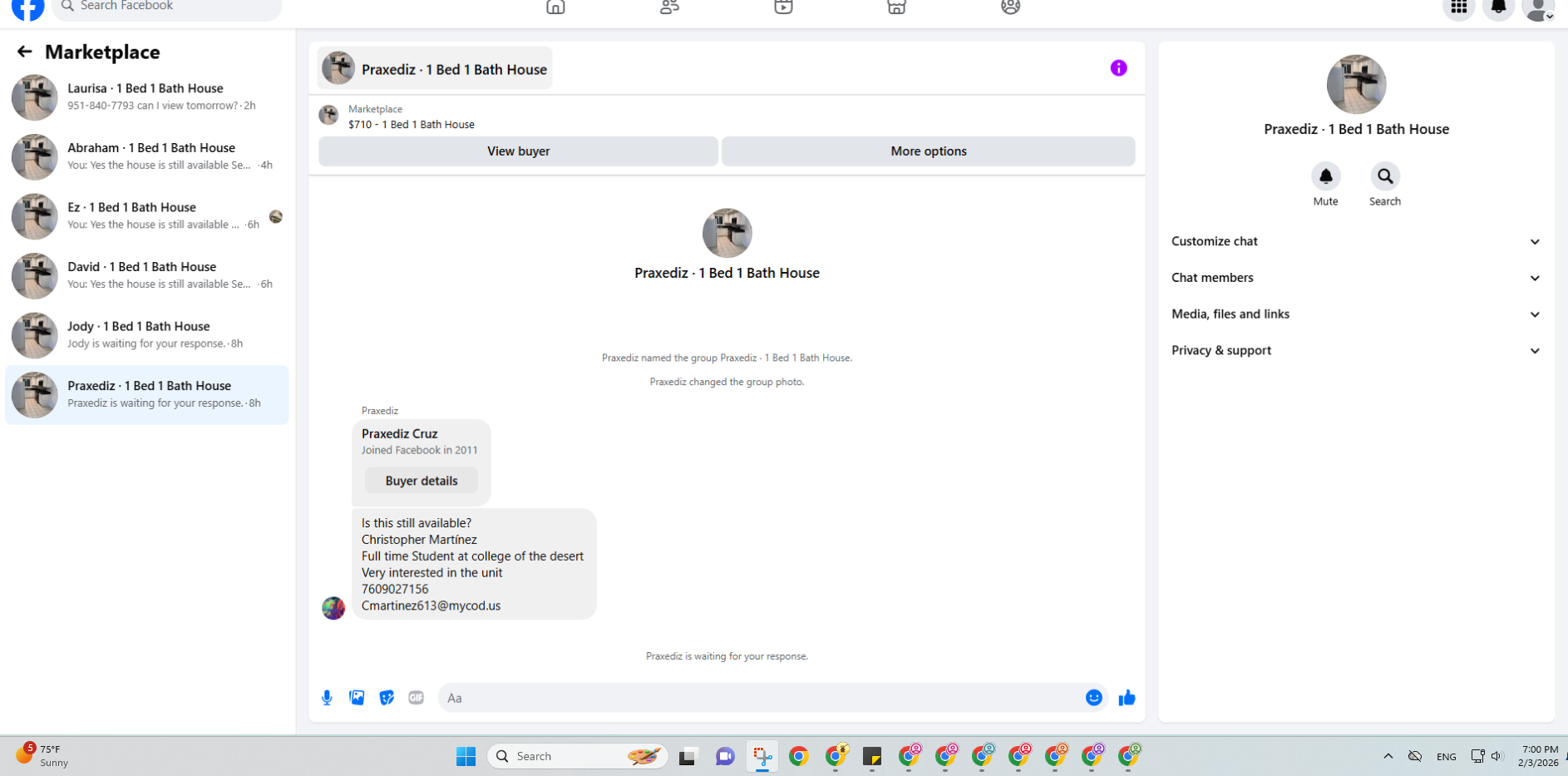Expand the Customize chat section

[1356, 241]
